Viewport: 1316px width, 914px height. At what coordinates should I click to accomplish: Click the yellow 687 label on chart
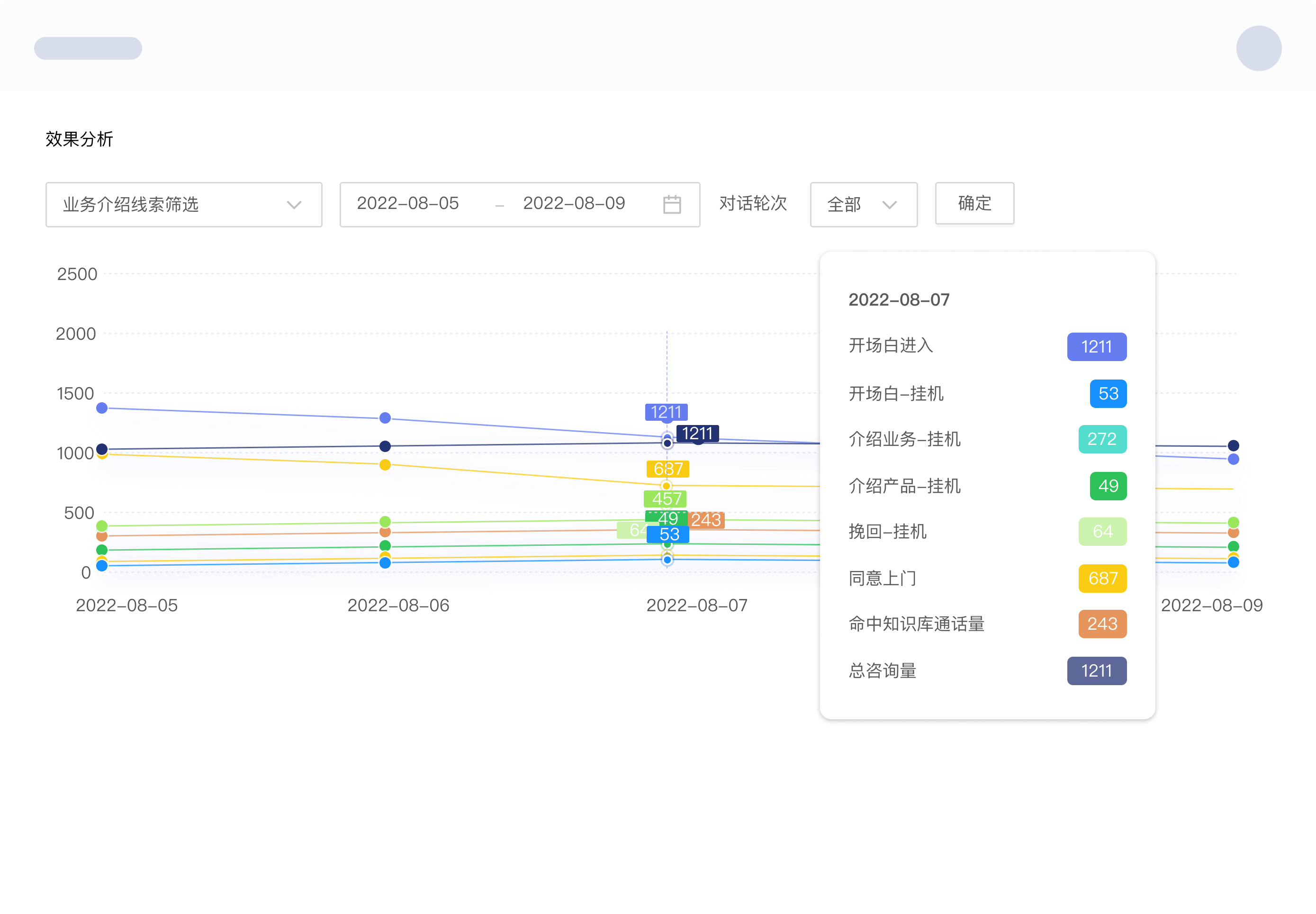tap(667, 469)
